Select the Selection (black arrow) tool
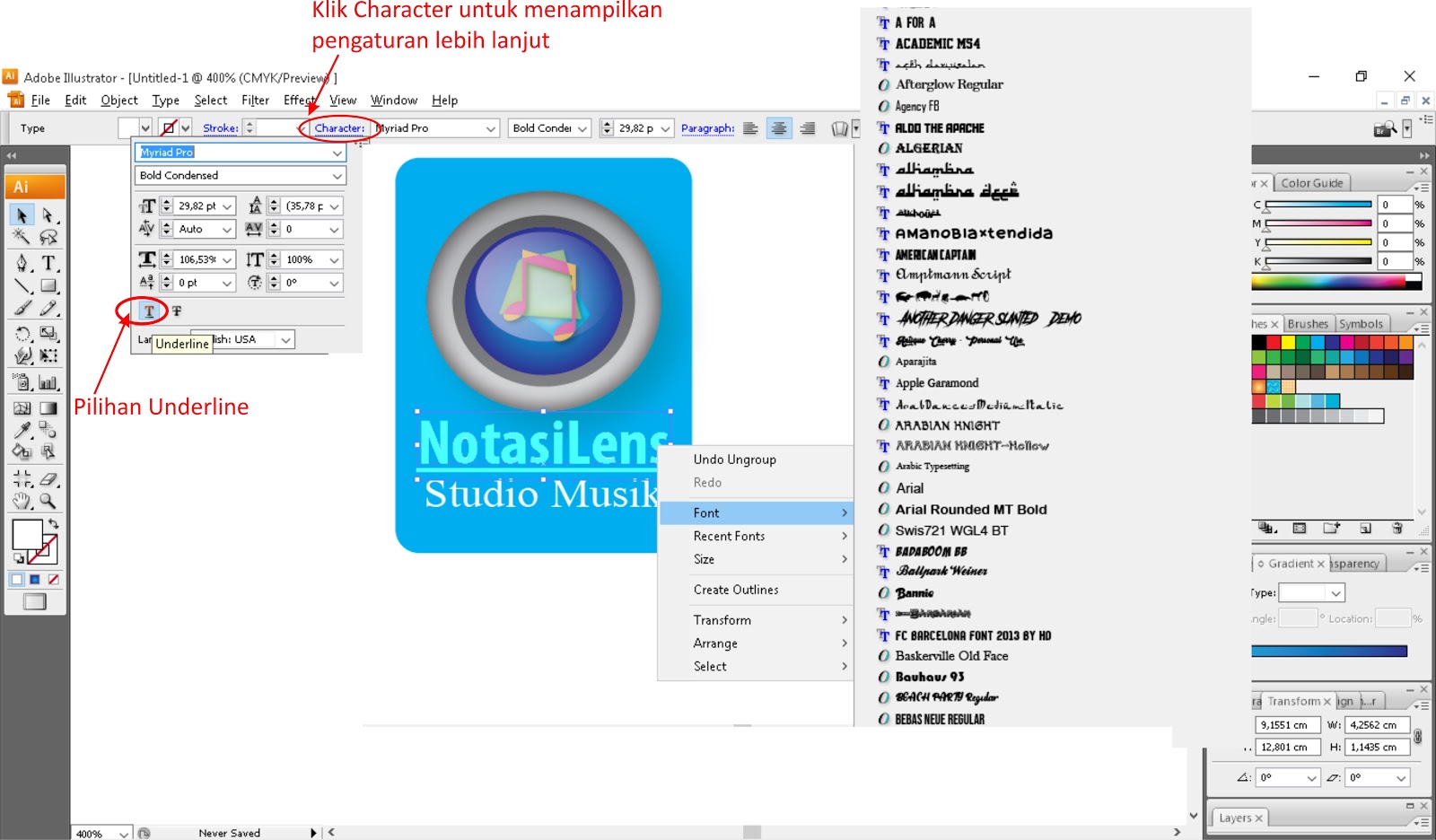The width and height of the screenshot is (1436, 840). point(22,215)
